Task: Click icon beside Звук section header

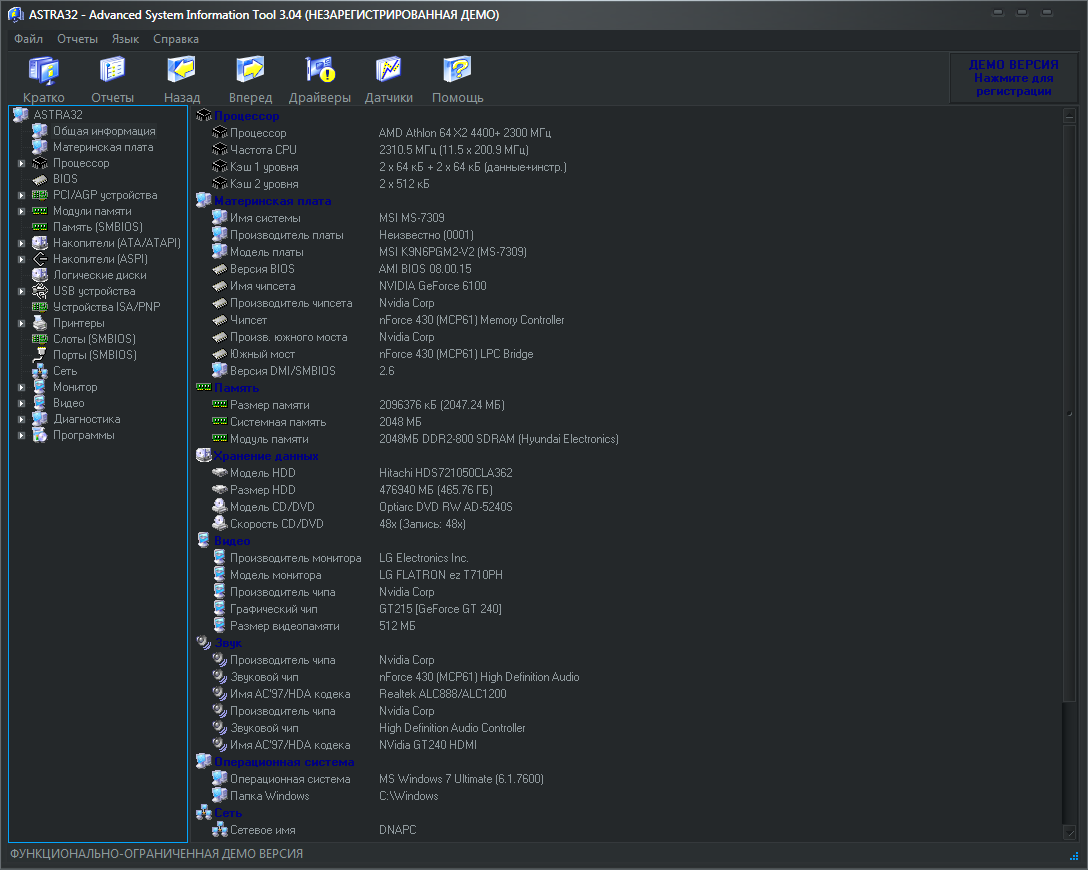Action: (204, 642)
